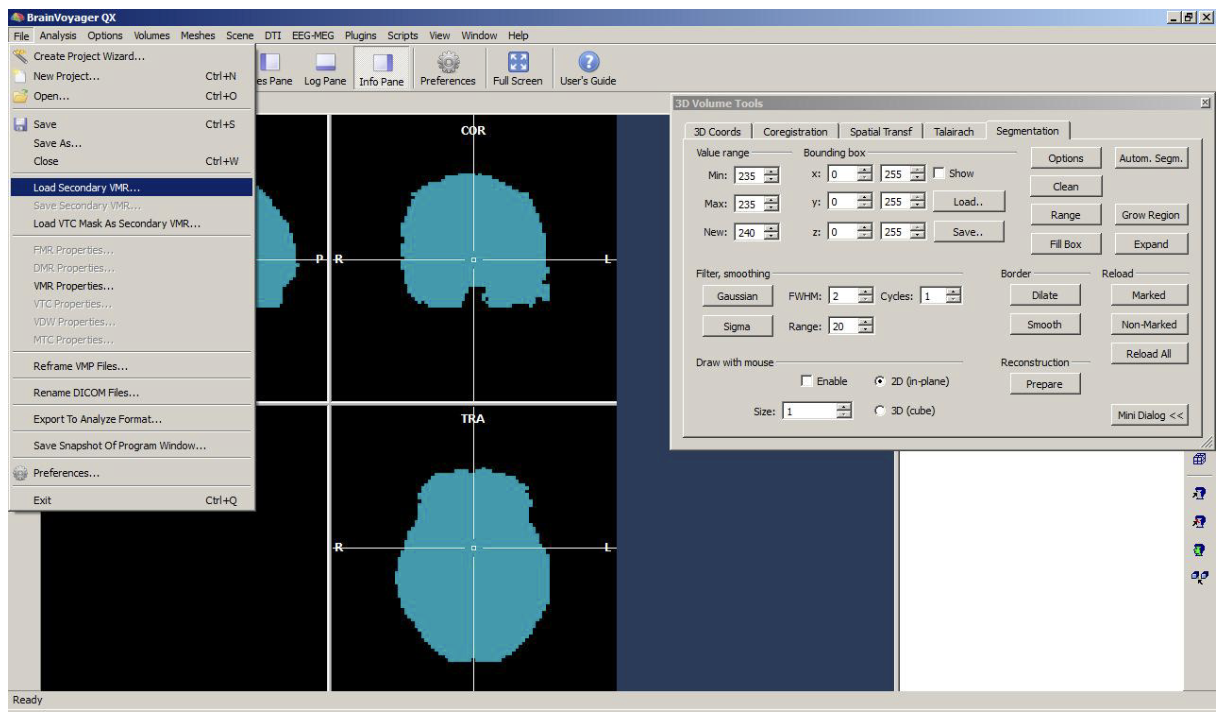Viewport: 1224px width, 722px height.
Task: Open the Analysis menu in menu bar
Action: [58, 36]
